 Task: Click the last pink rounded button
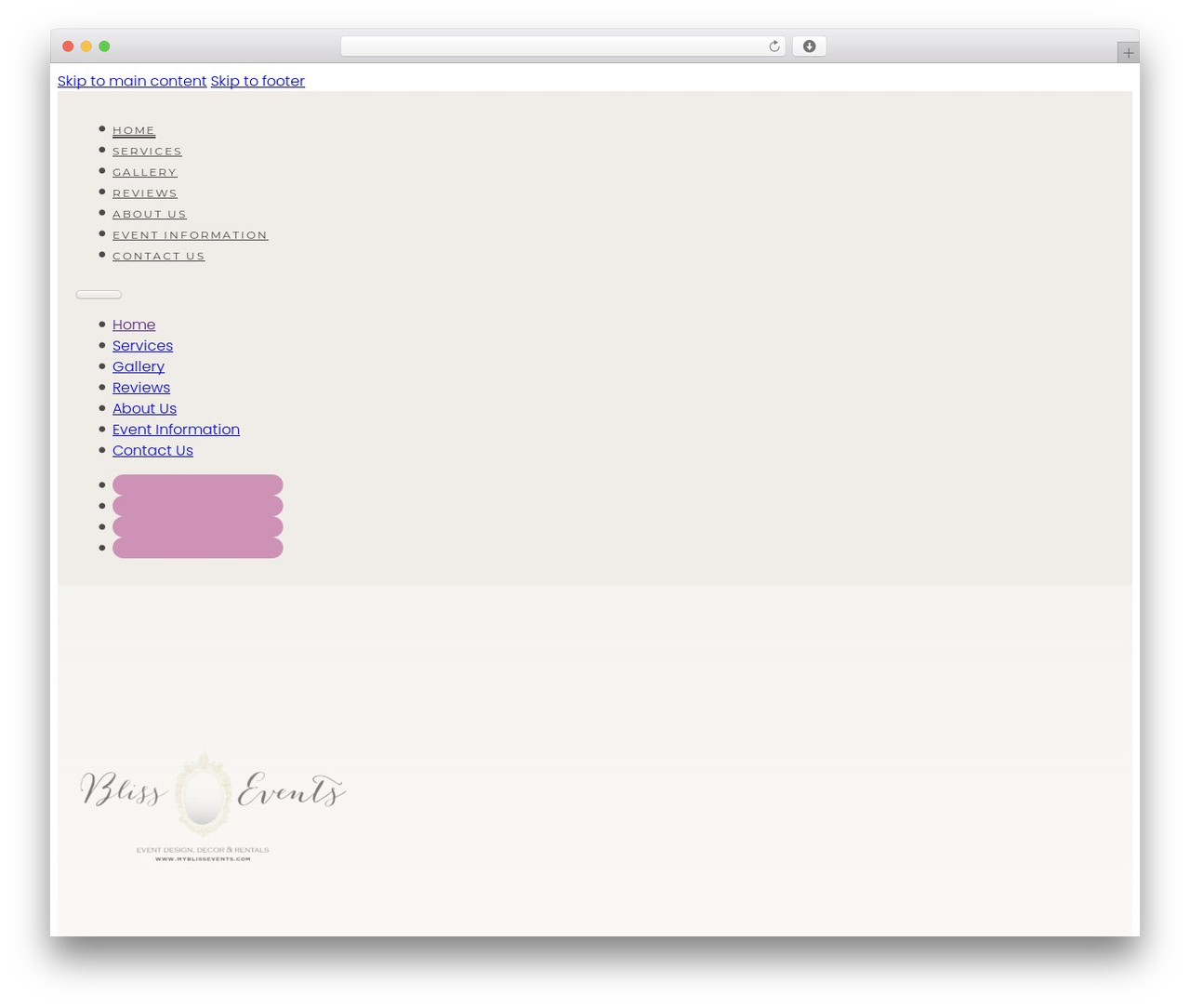(198, 548)
